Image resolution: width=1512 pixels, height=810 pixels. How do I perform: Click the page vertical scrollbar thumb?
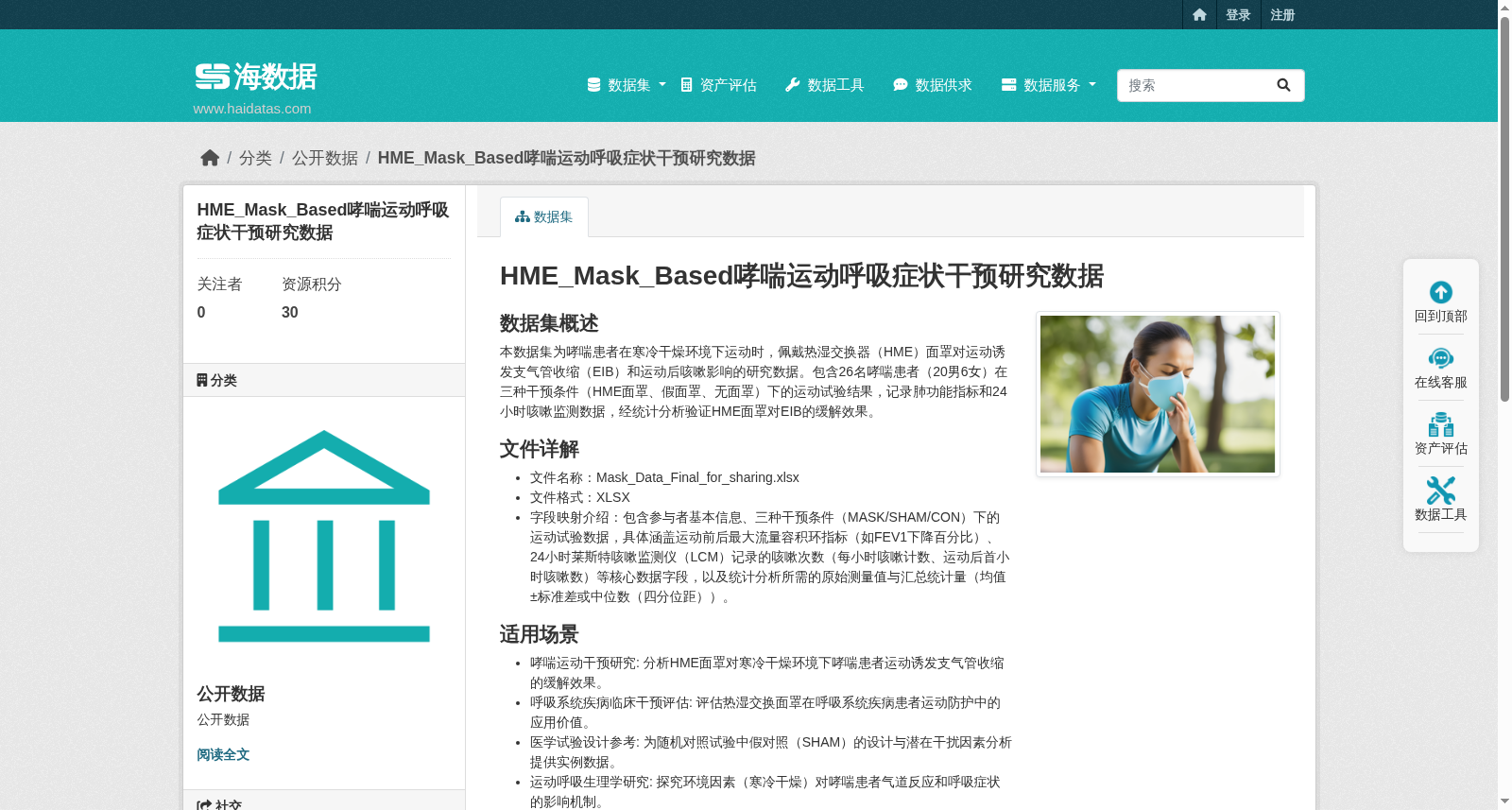pyautogui.click(x=1504, y=208)
